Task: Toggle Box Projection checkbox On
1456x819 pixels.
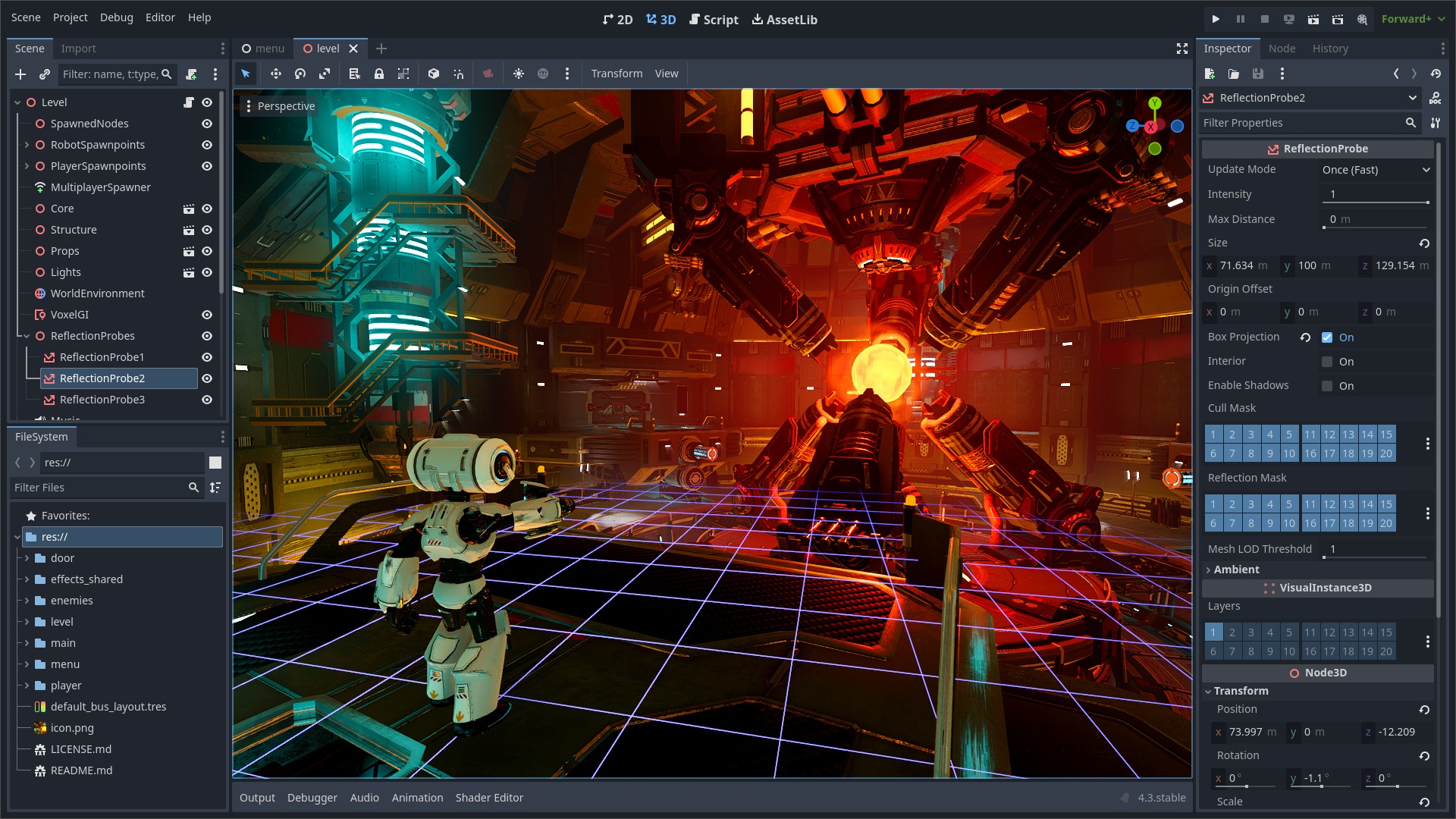Action: click(1326, 337)
